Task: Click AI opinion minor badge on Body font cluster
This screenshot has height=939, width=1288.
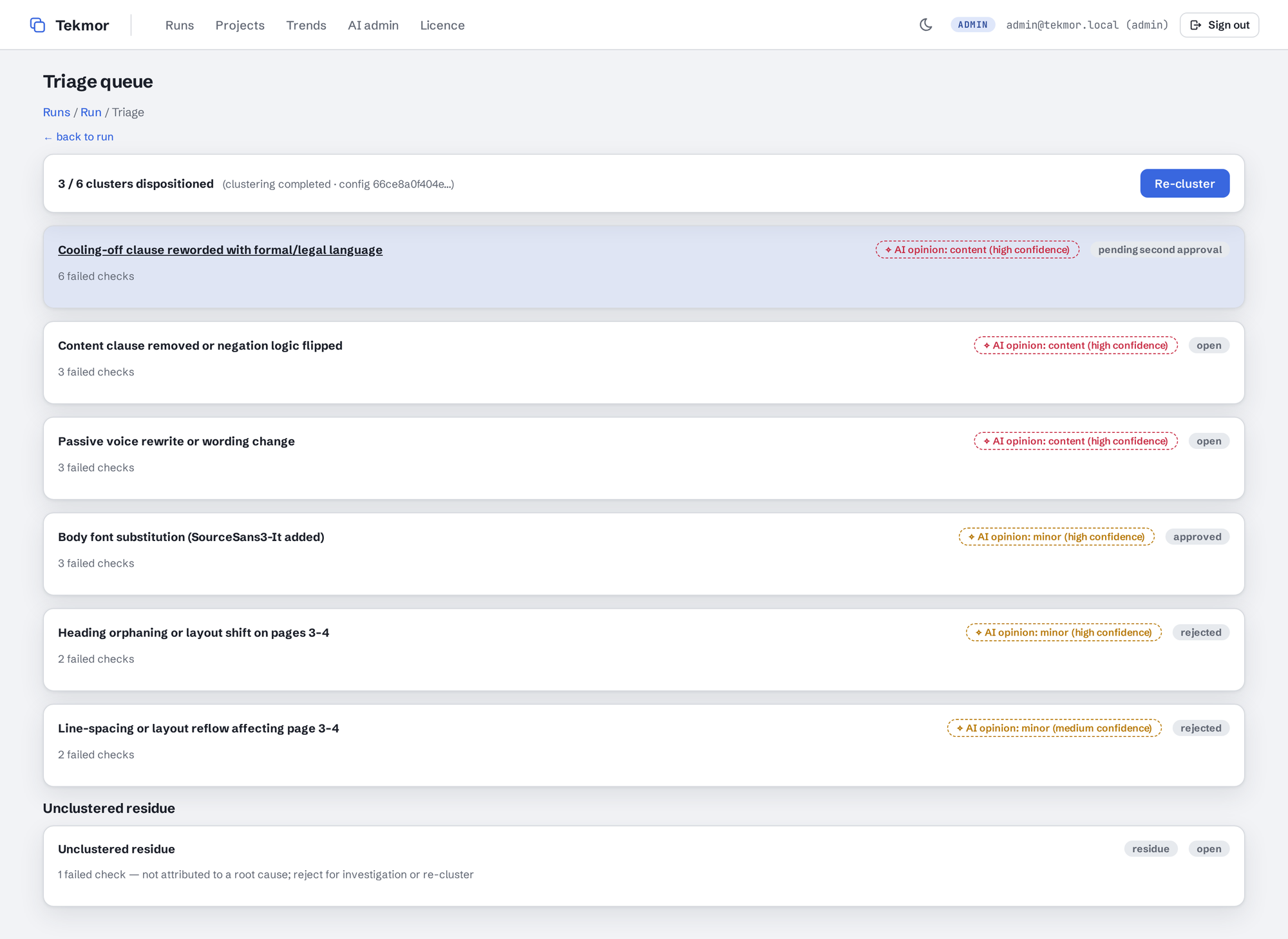Action: tap(1057, 537)
